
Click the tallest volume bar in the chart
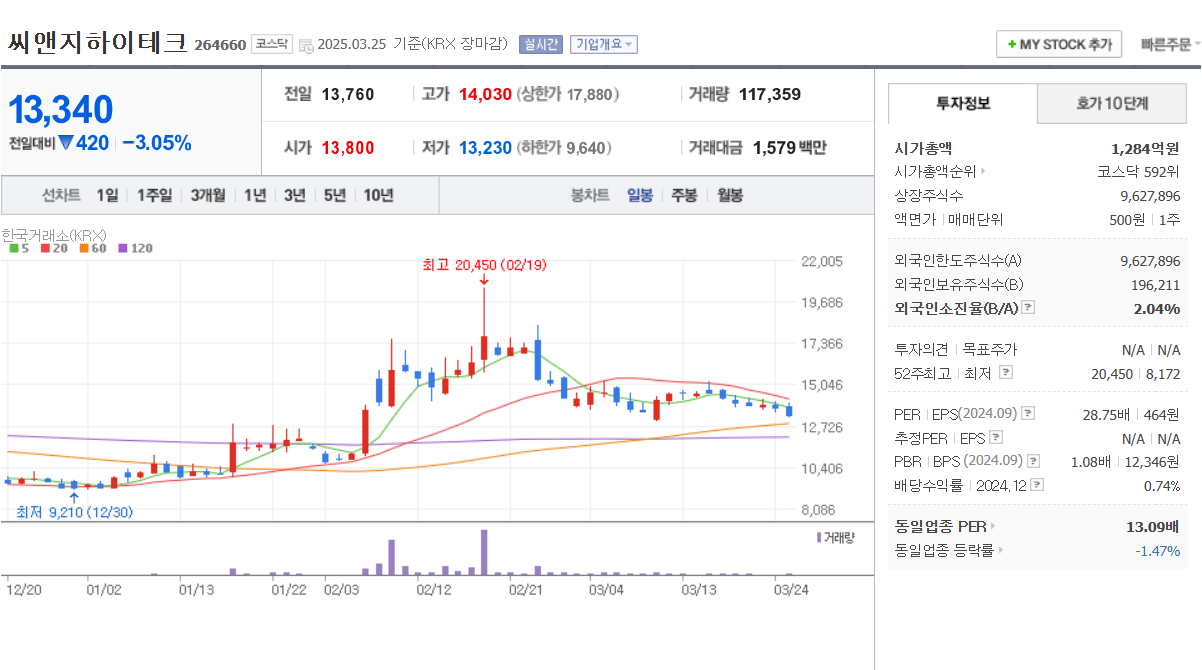pos(484,552)
